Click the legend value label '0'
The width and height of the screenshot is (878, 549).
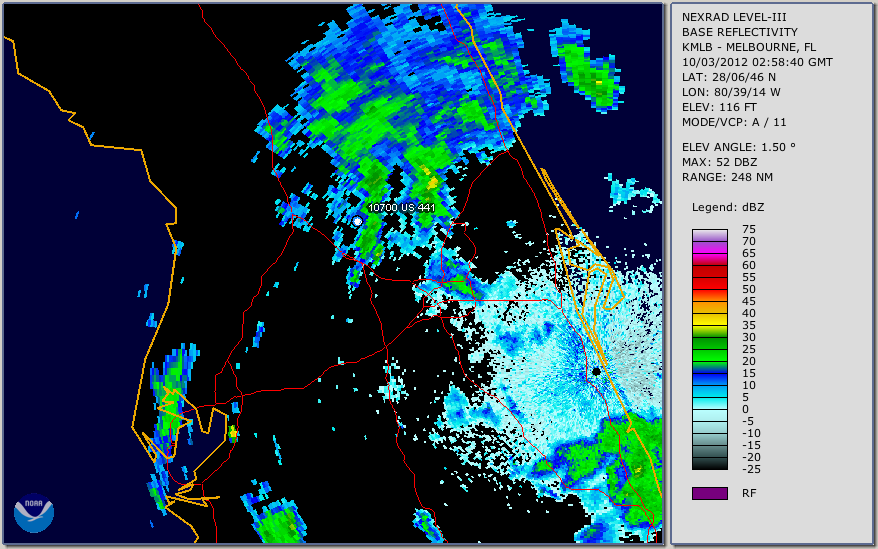pos(745,410)
